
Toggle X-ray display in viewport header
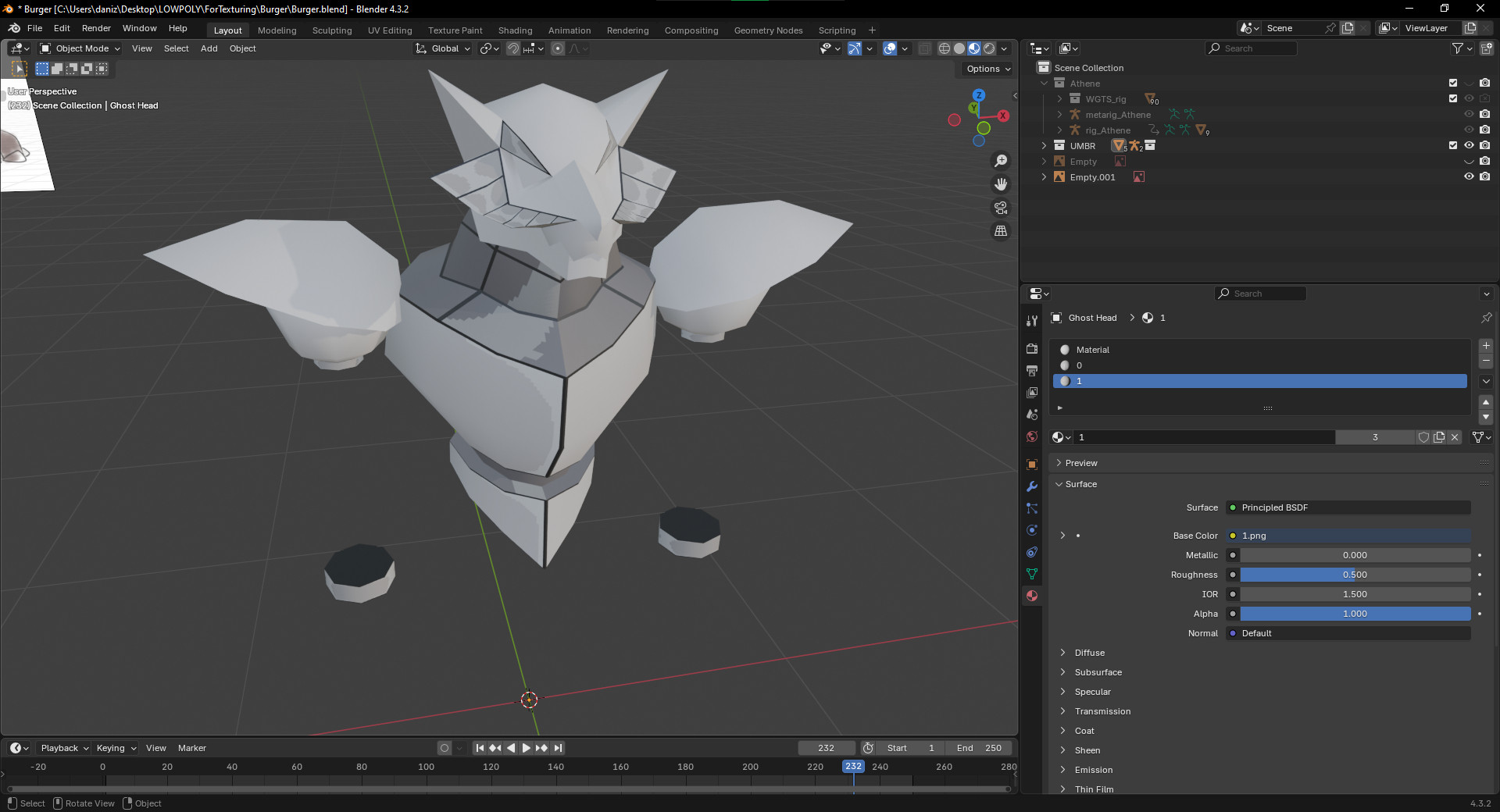[924, 48]
